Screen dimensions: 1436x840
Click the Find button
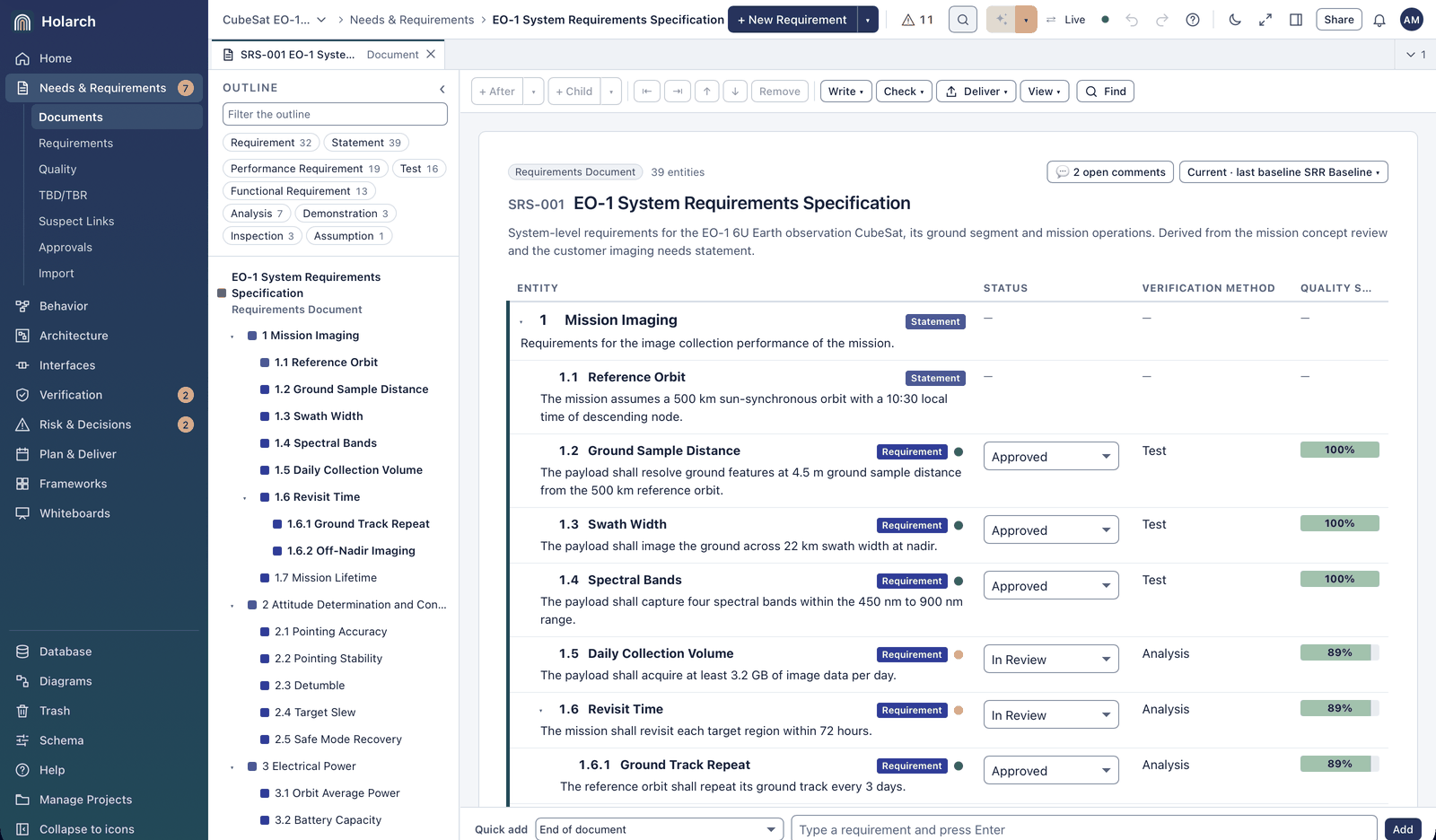[x=1105, y=92]
